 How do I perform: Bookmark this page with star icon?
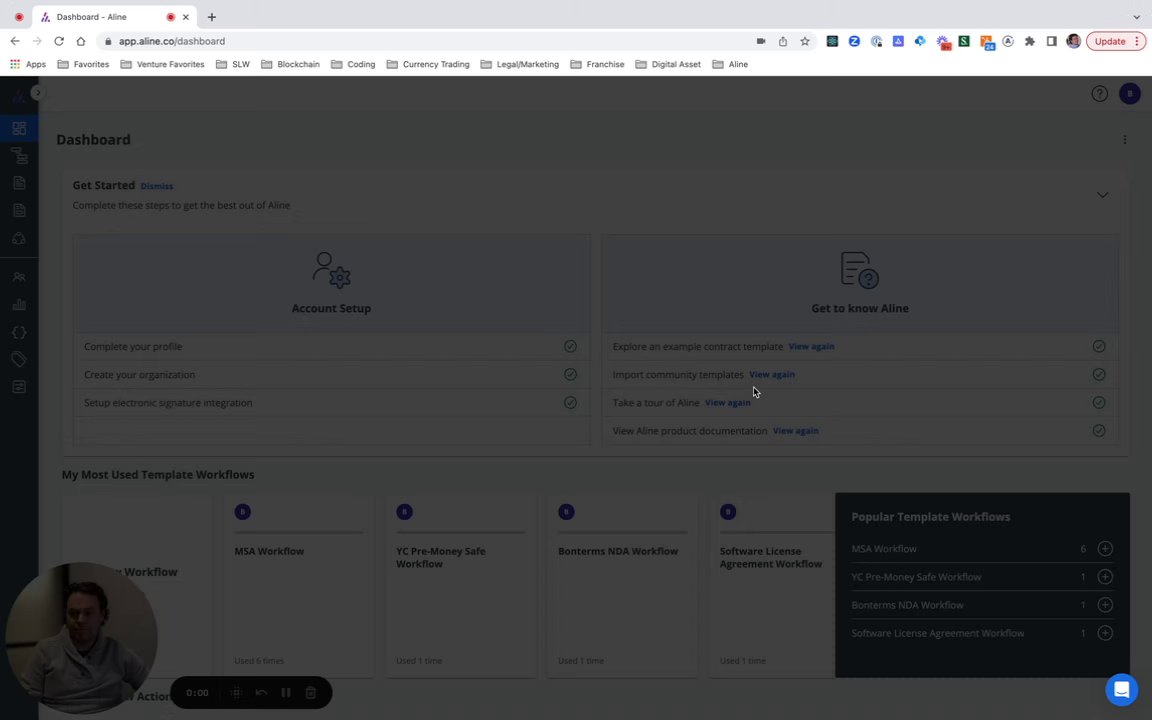804,41
